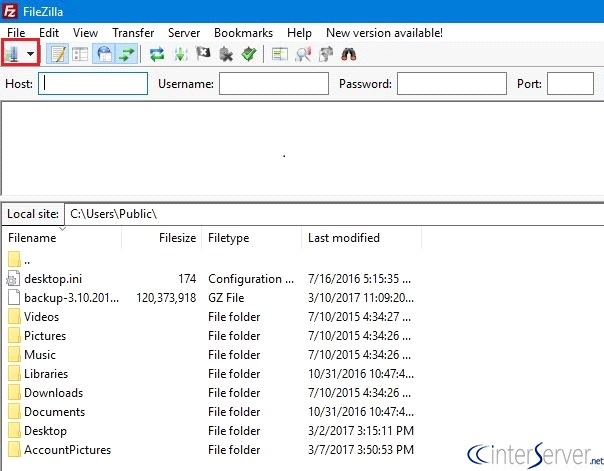Select the Desktop folder

point(45,431)
